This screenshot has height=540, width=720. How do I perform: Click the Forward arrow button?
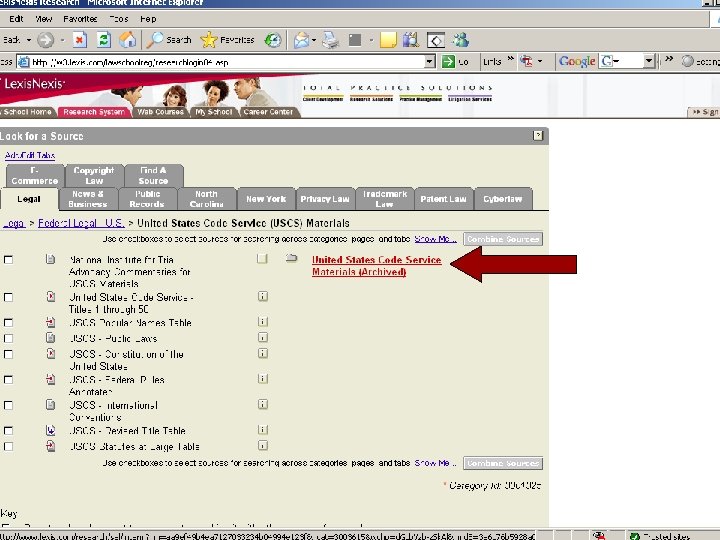click(45, 40)
